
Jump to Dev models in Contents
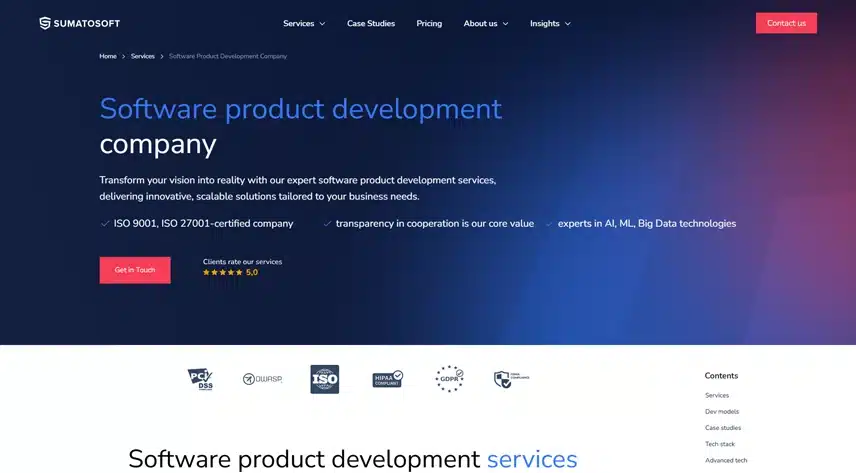722,412
